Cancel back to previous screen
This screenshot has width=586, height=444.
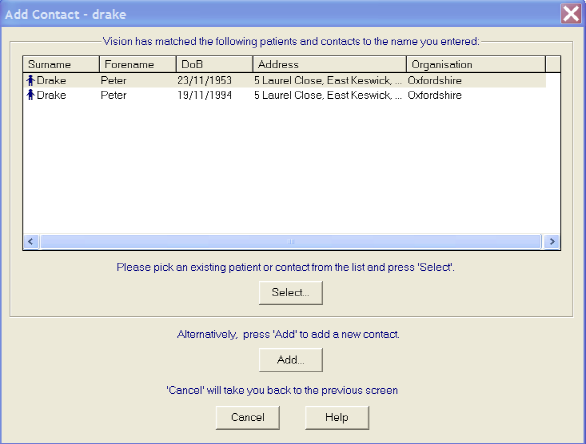(248, 417)
